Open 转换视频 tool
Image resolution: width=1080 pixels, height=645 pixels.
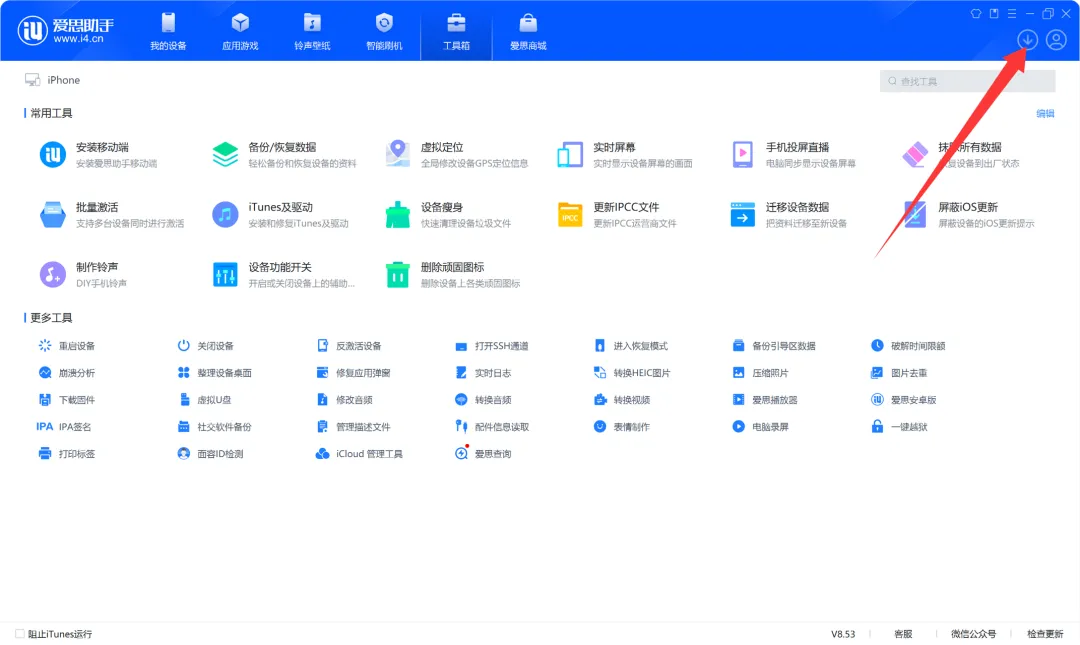pos(622,400)
